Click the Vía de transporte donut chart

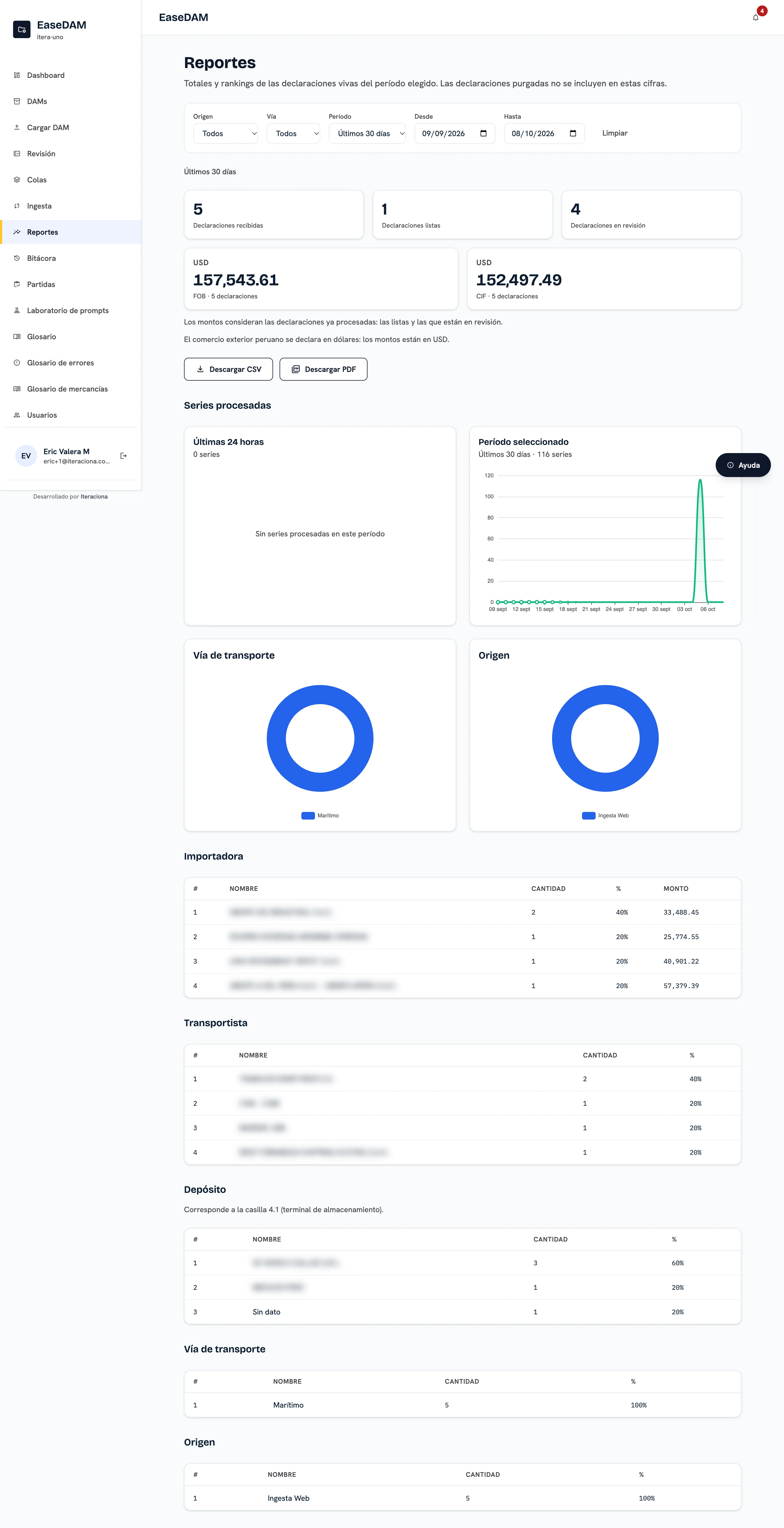pyautogui.click(x=320, y=738)
